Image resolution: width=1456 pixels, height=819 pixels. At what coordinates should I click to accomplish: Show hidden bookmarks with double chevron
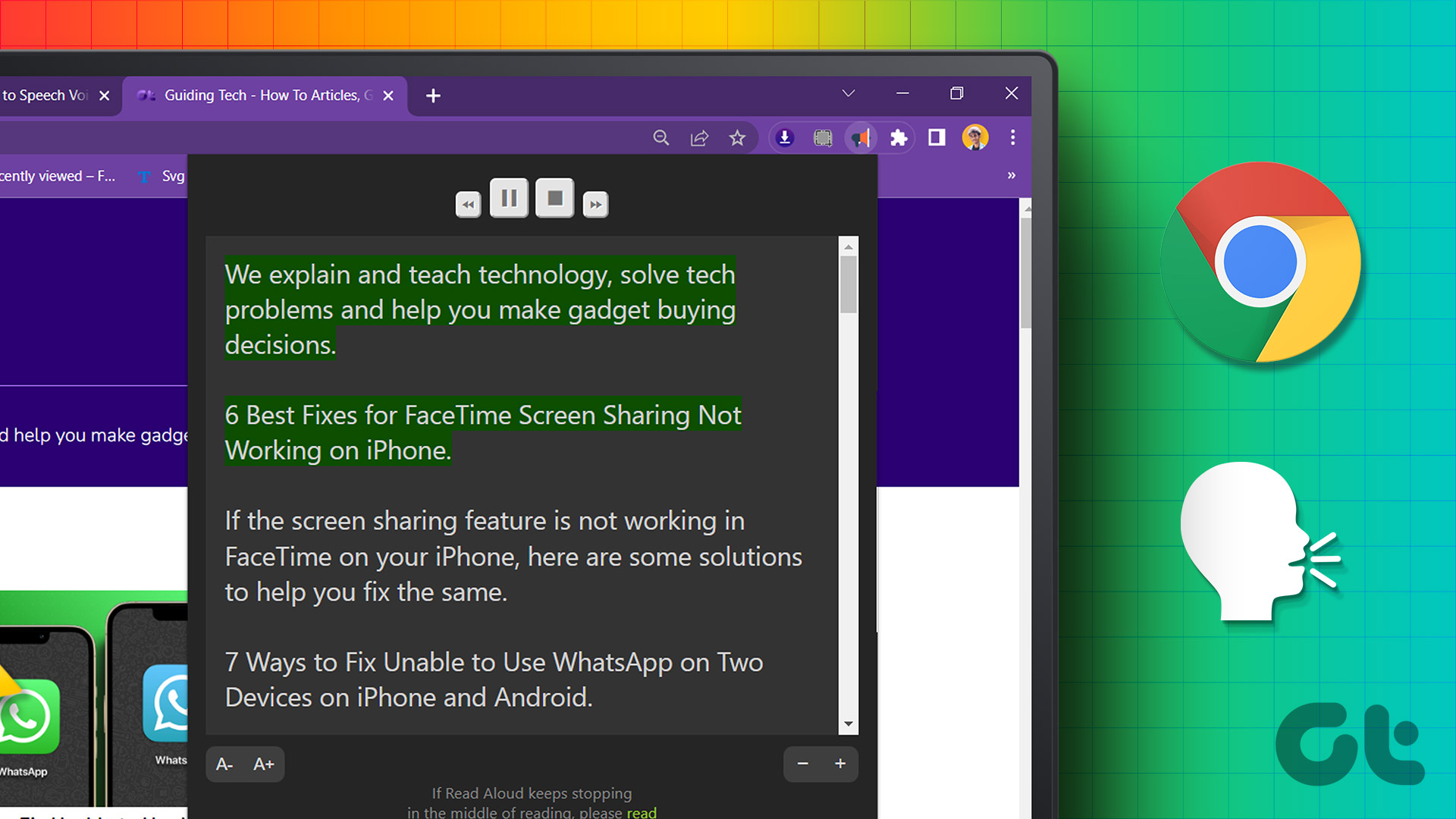[x=1011, y=176]
